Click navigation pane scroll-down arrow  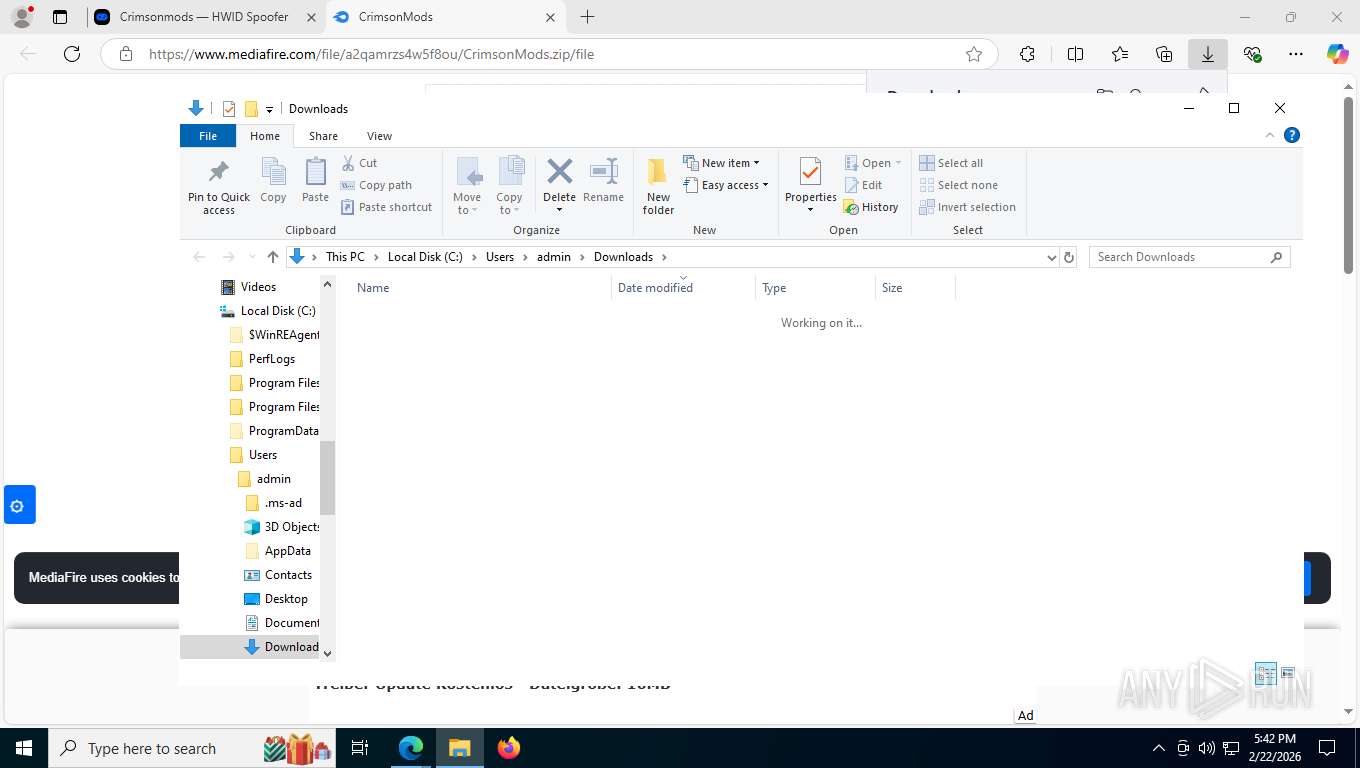pyautogui.click(x=327, y=653)
